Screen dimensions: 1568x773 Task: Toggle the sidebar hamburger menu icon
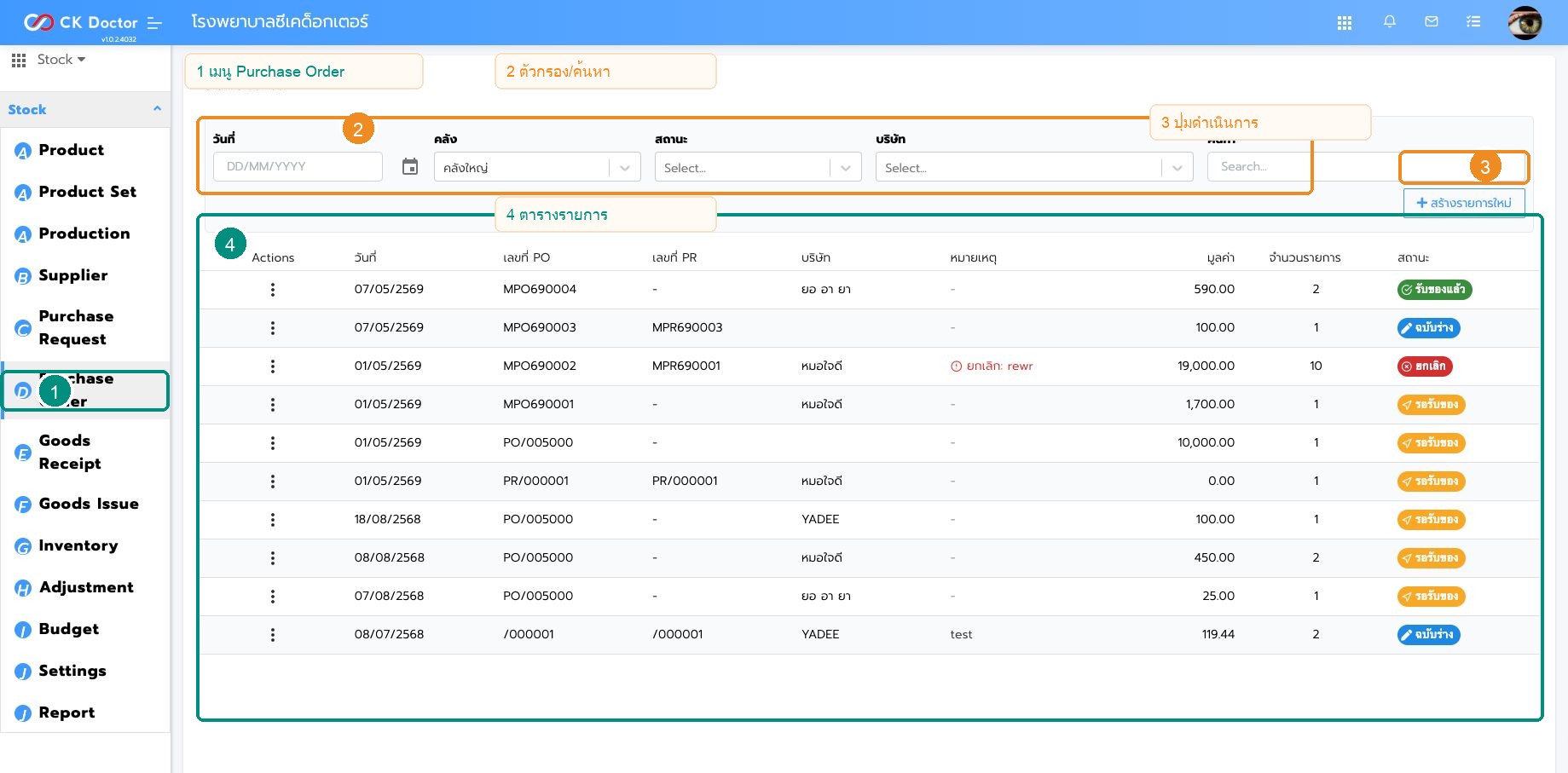click(154, 23)
